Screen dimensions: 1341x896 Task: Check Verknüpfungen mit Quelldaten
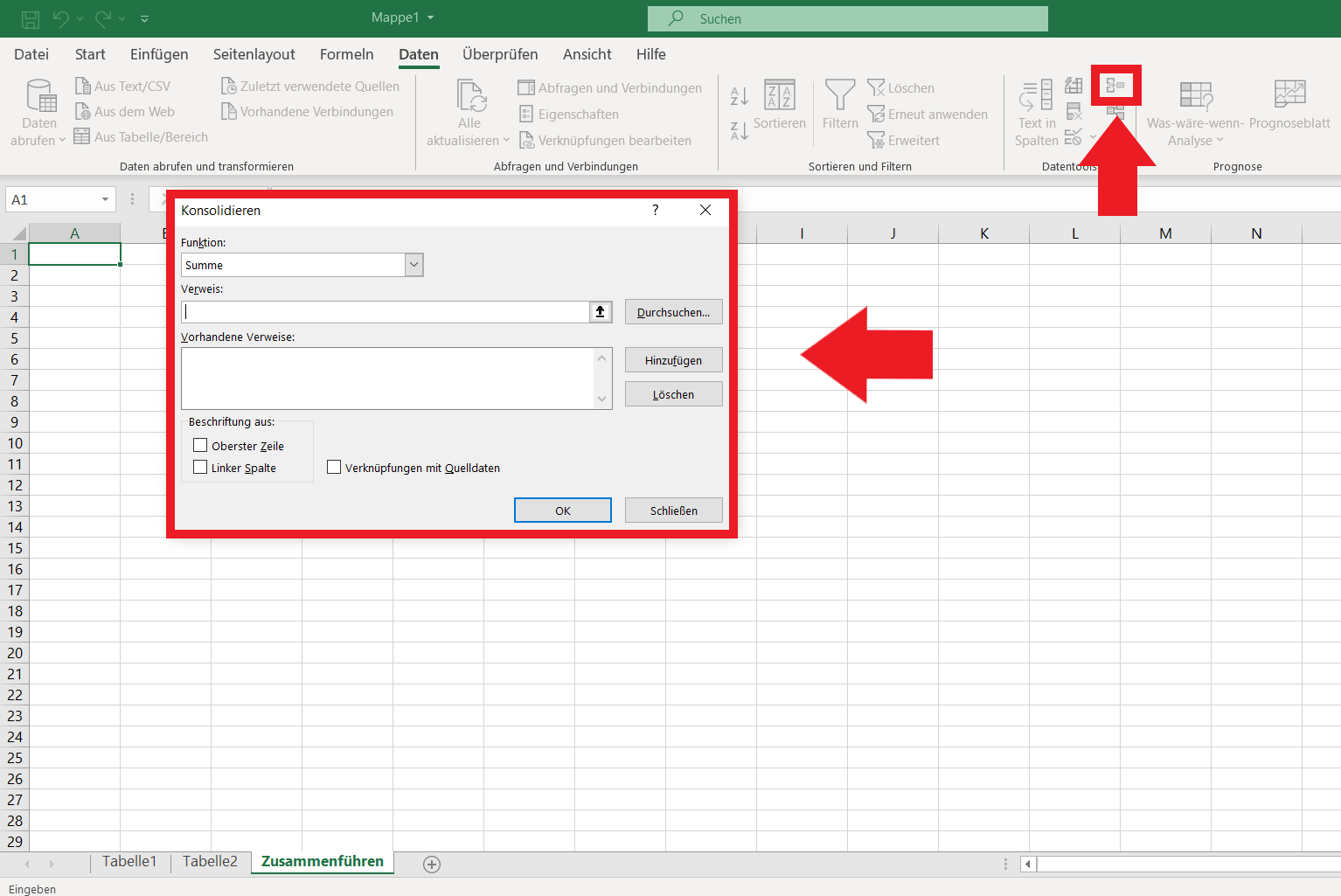[334, 467]
